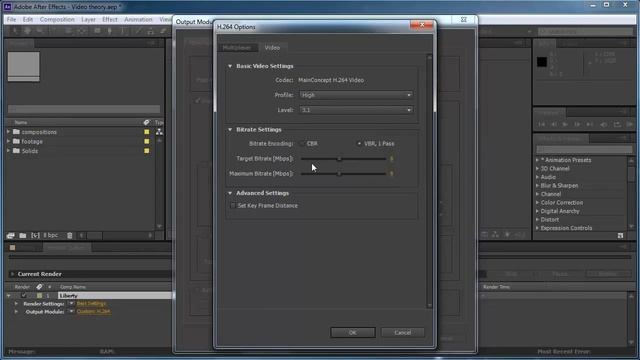The width and height of the screenshot is (640, 360).
Task: Open the 8 bpc color depth setting
Action: tap(51, 236)
